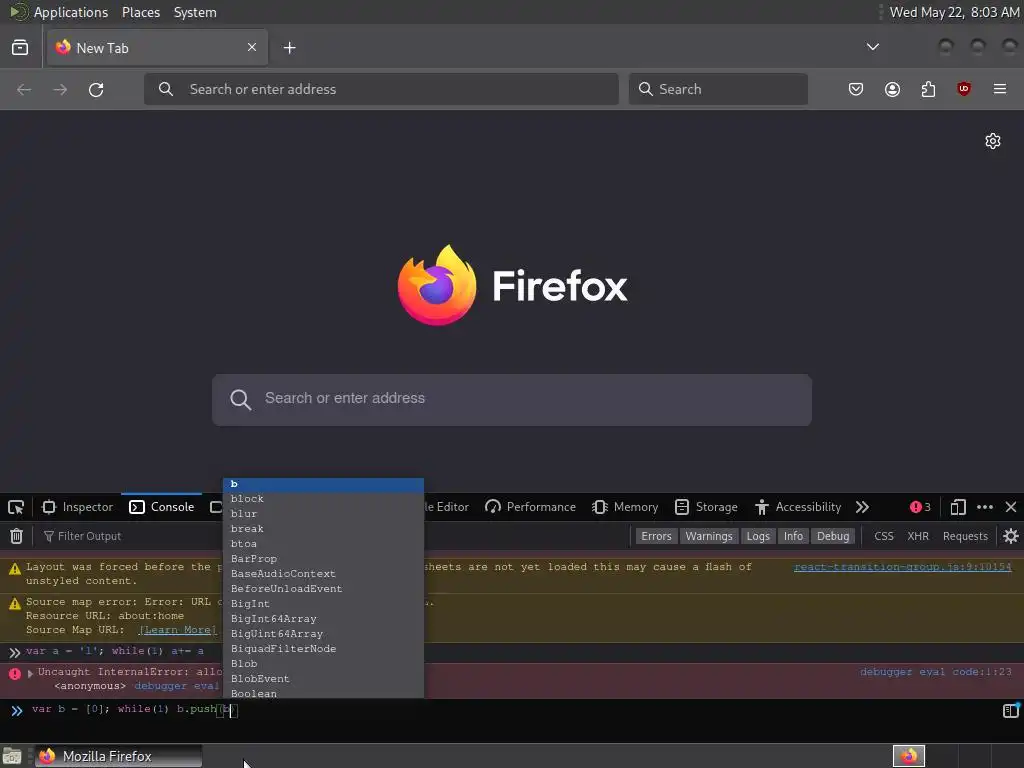Switch to the Console tab
Viewport: 1024px width, 768px height.
pyautogui.click(x=162, y=507)
